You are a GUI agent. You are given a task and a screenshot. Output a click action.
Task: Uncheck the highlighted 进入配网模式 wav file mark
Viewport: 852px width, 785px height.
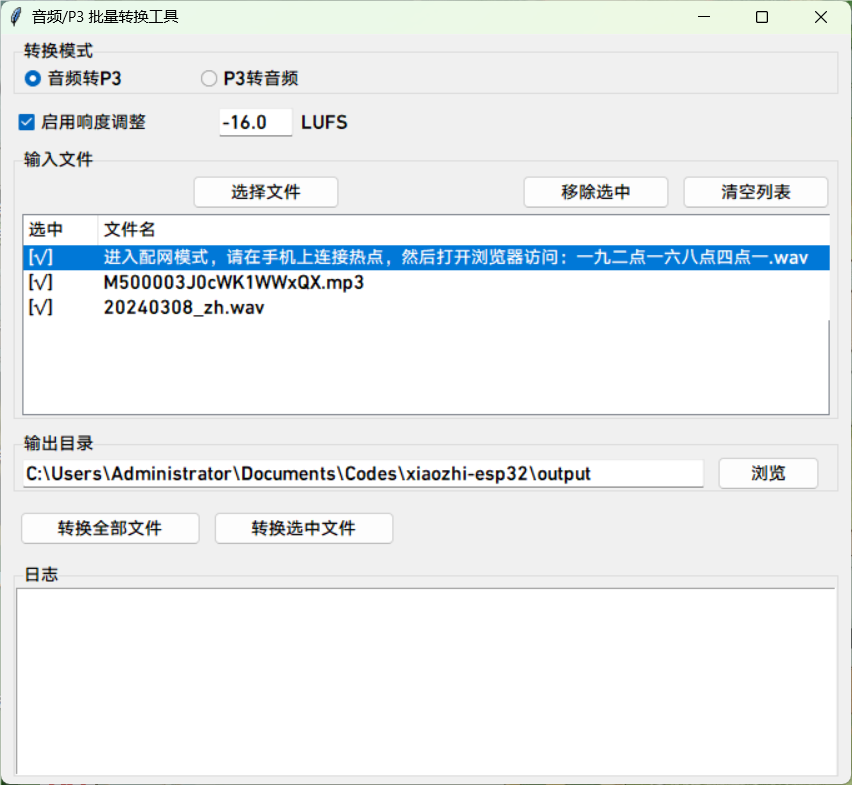[41, 257]
